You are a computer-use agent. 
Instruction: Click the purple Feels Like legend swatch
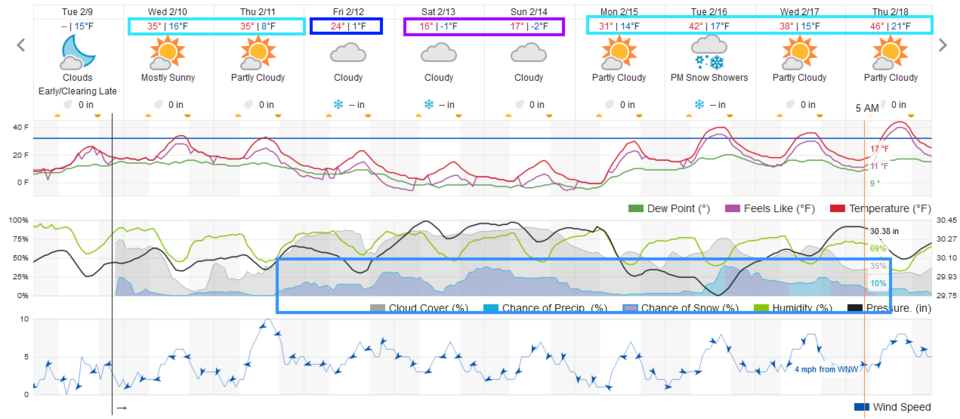click(732, 209)
